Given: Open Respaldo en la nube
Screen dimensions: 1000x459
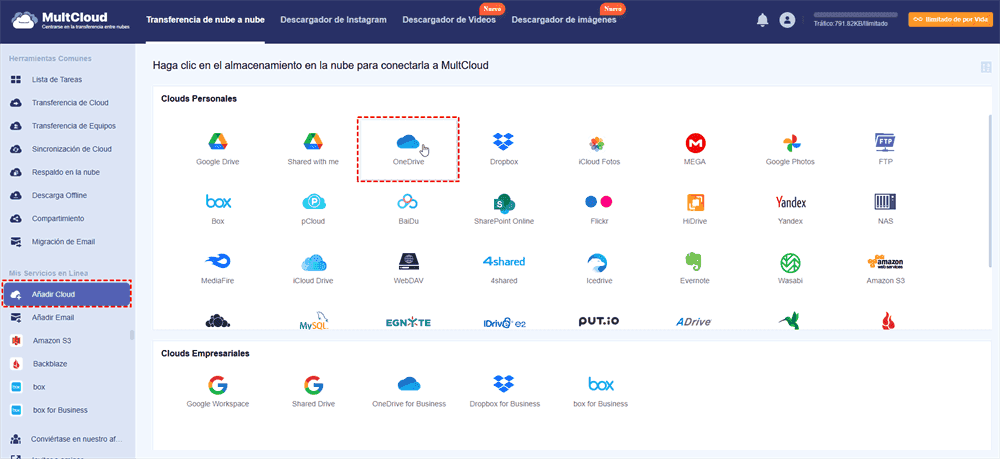Looking at the screenshot, I should point(68,172).
